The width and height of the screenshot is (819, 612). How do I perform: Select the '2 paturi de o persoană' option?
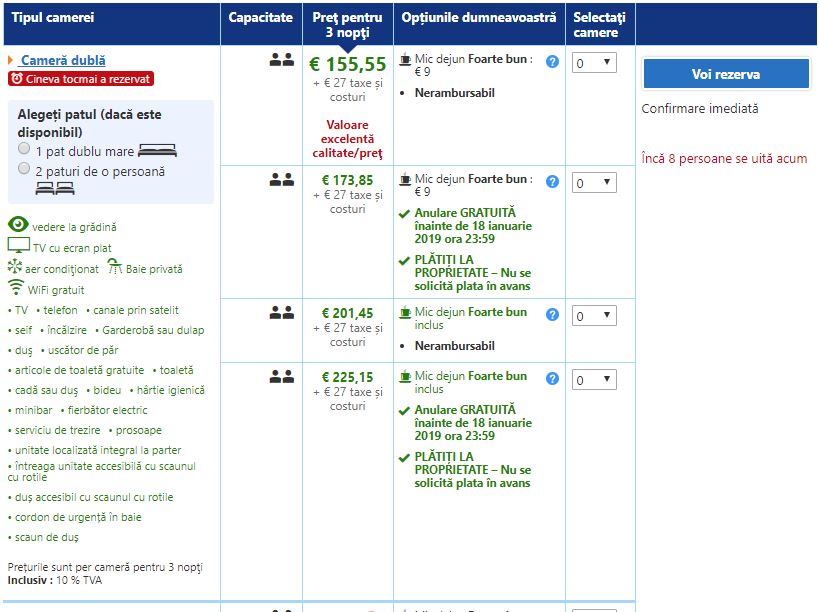pos(24,170)
